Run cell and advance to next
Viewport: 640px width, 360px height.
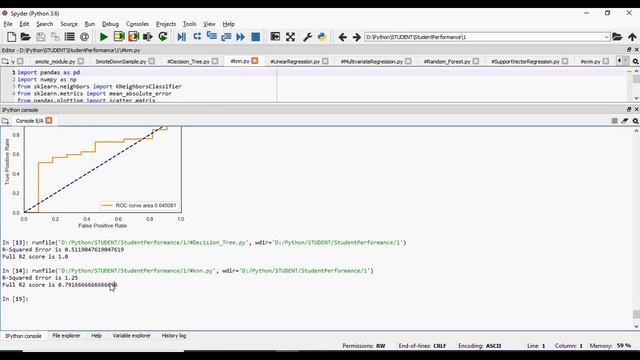click(133, 37)
